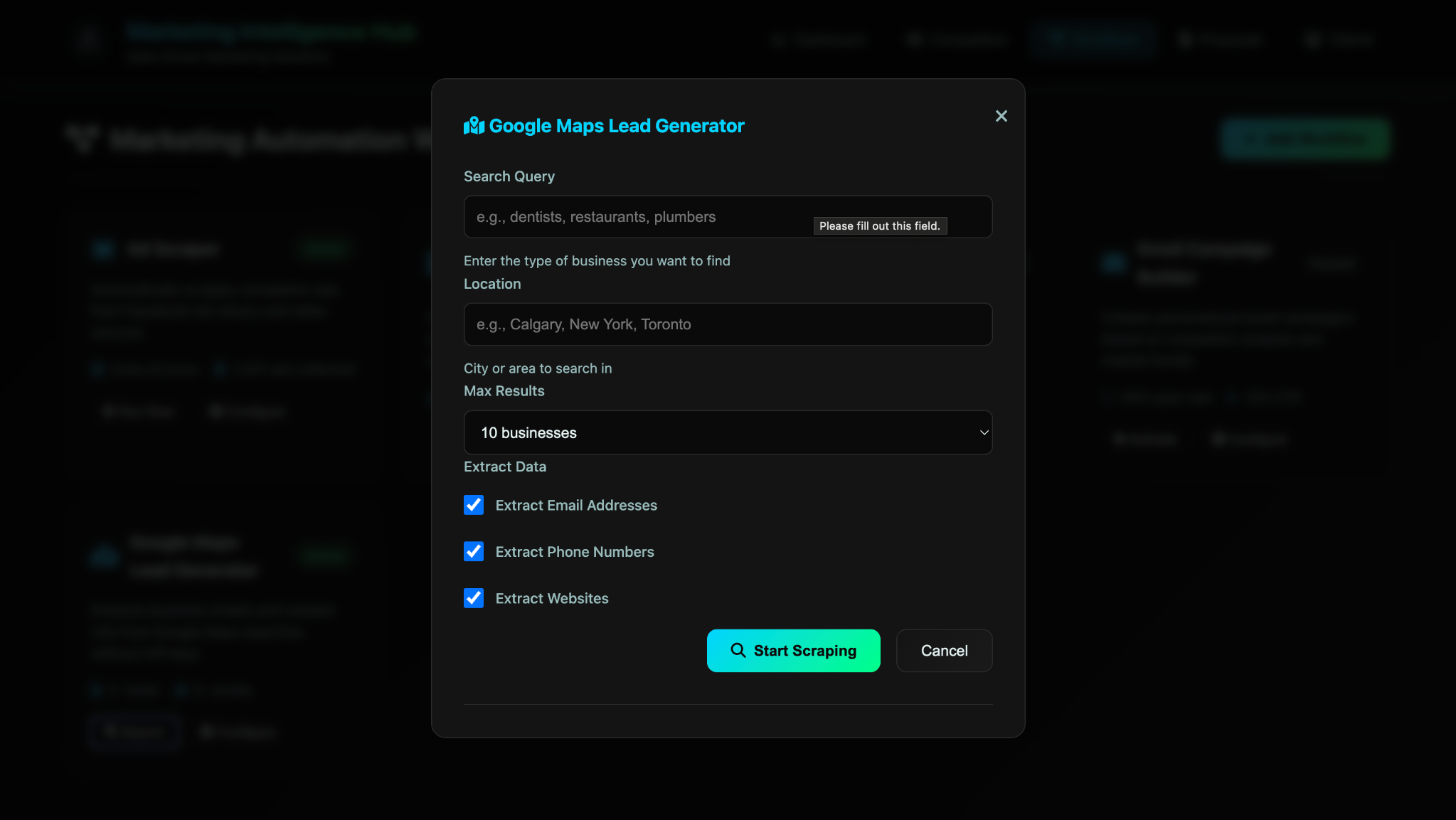Click the 'Please fill out this field' tooltip
1456x820 pixels.
pyautogui.click(x=880, y=226)
